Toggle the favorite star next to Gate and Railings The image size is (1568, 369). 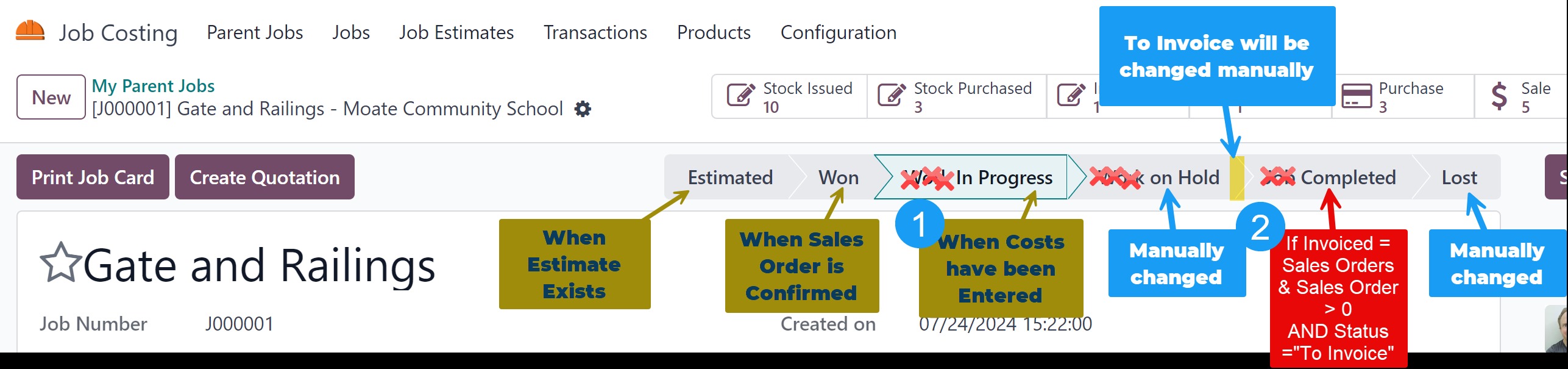(x=60, y=263)
